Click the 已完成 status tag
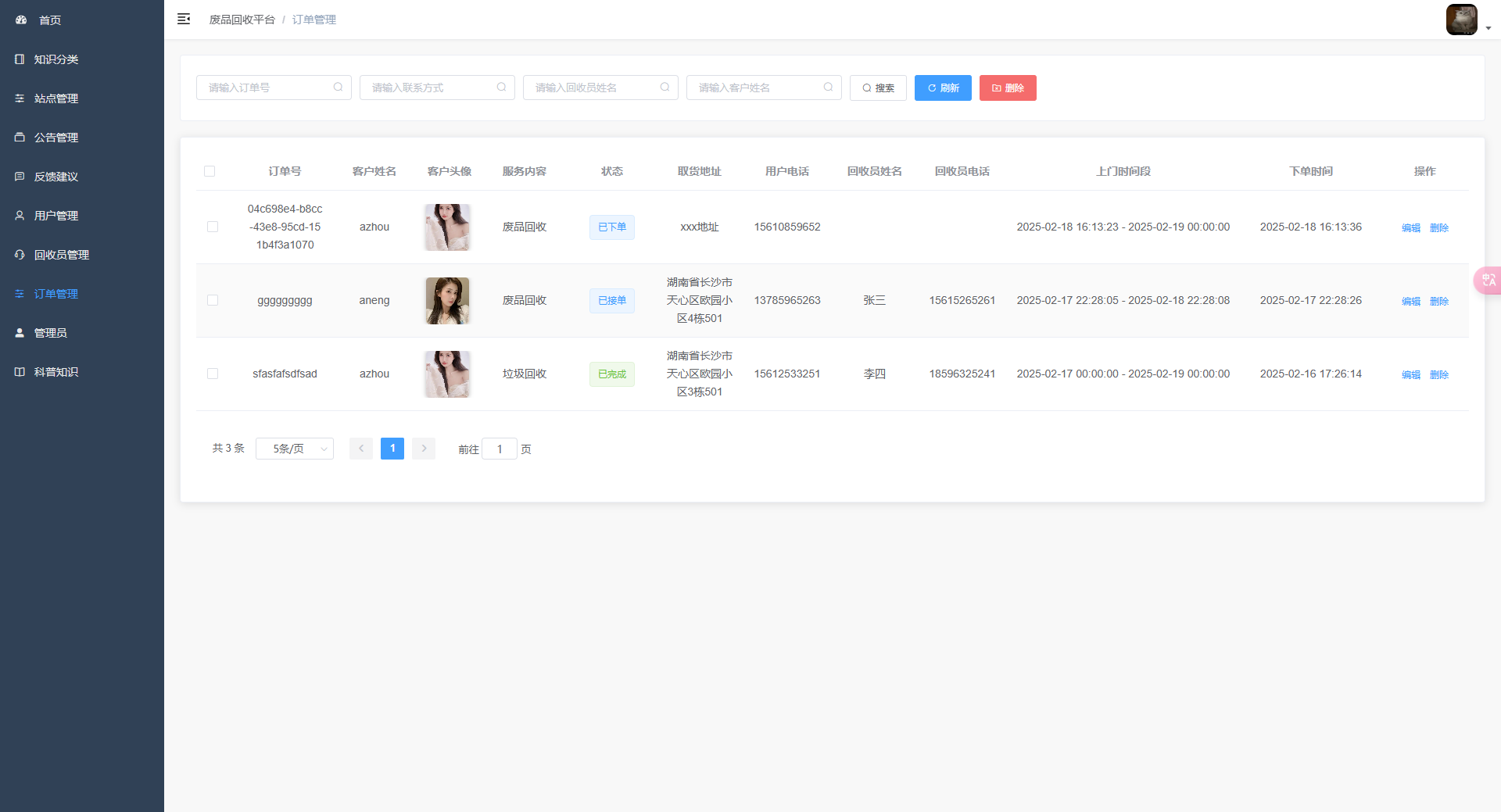 [x=612, y=374]
